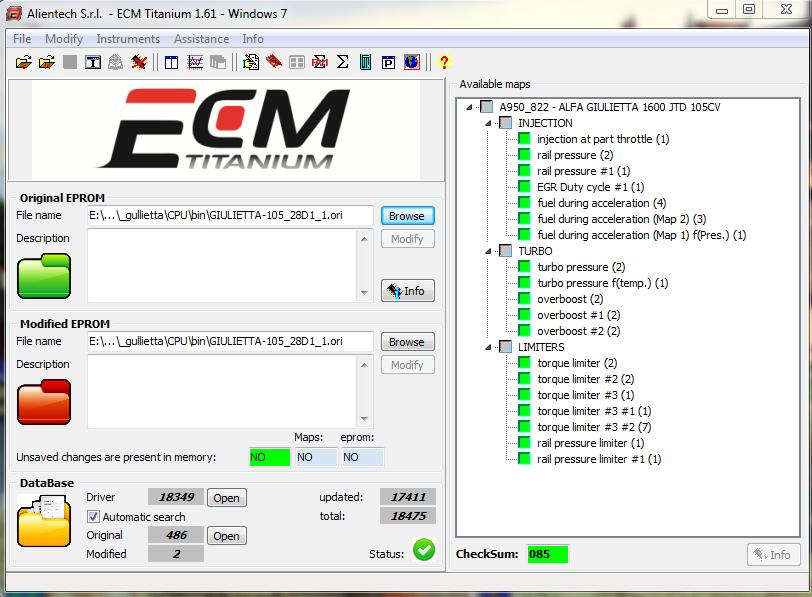Click up arrow of Modified Description scrollbar

(x=364, y=365)
